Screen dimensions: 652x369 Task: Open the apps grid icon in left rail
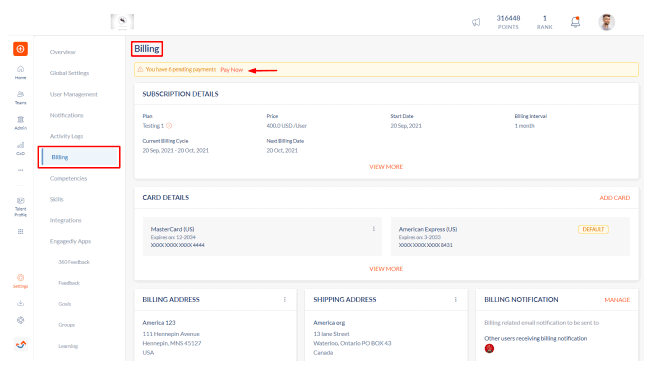[20, 232]
